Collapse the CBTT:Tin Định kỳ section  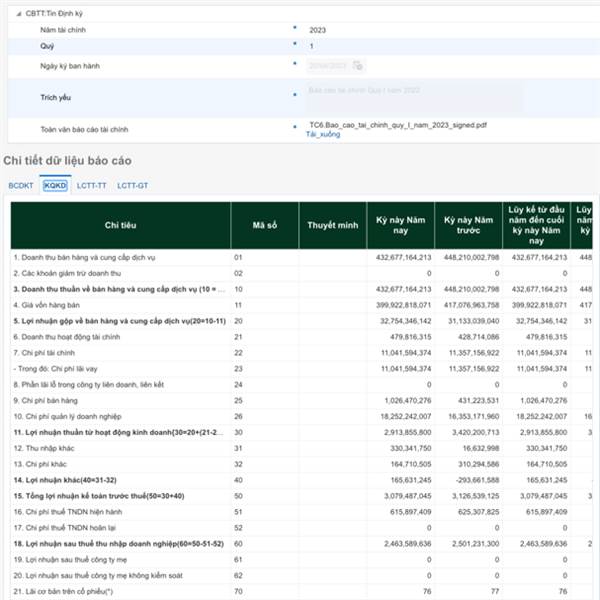[x=18, y=14]
